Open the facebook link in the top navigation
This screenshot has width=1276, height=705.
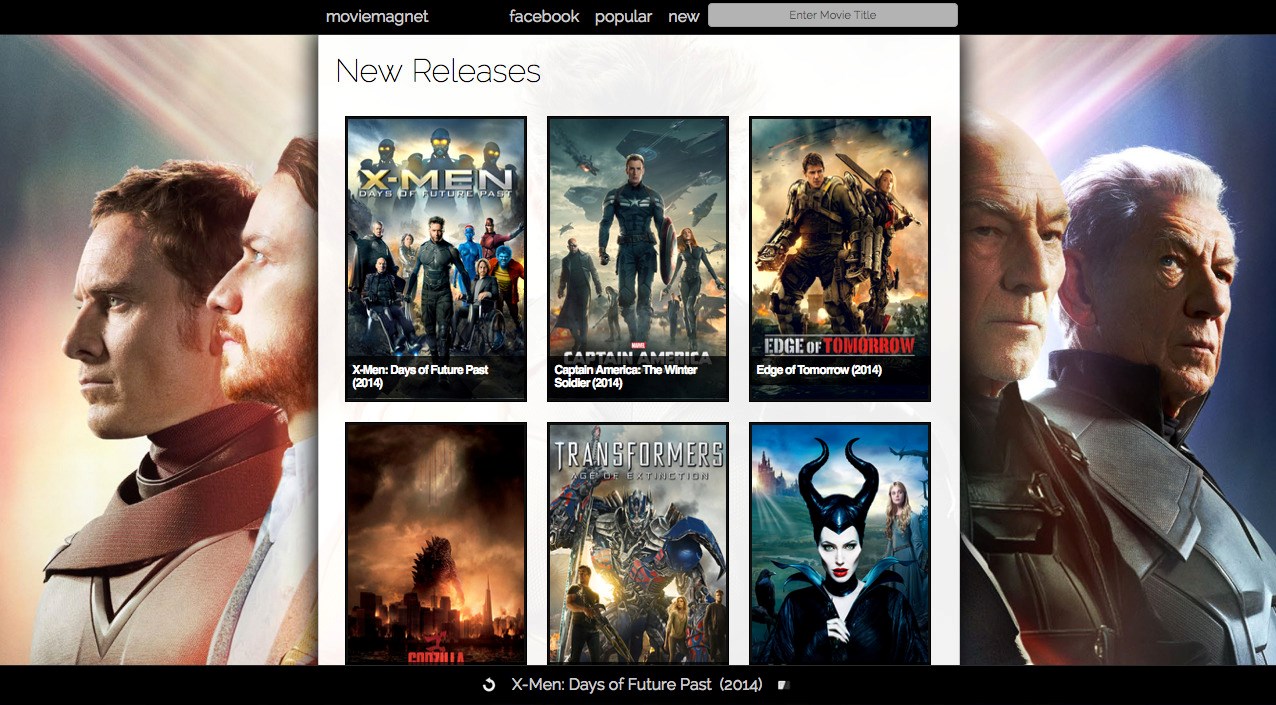tap(544, 16)
